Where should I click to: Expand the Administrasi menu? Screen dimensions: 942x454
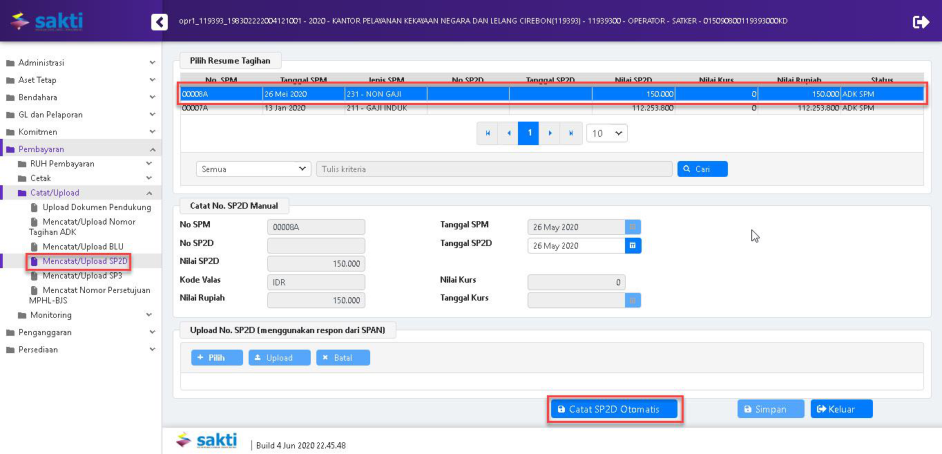tap(80, 63)
